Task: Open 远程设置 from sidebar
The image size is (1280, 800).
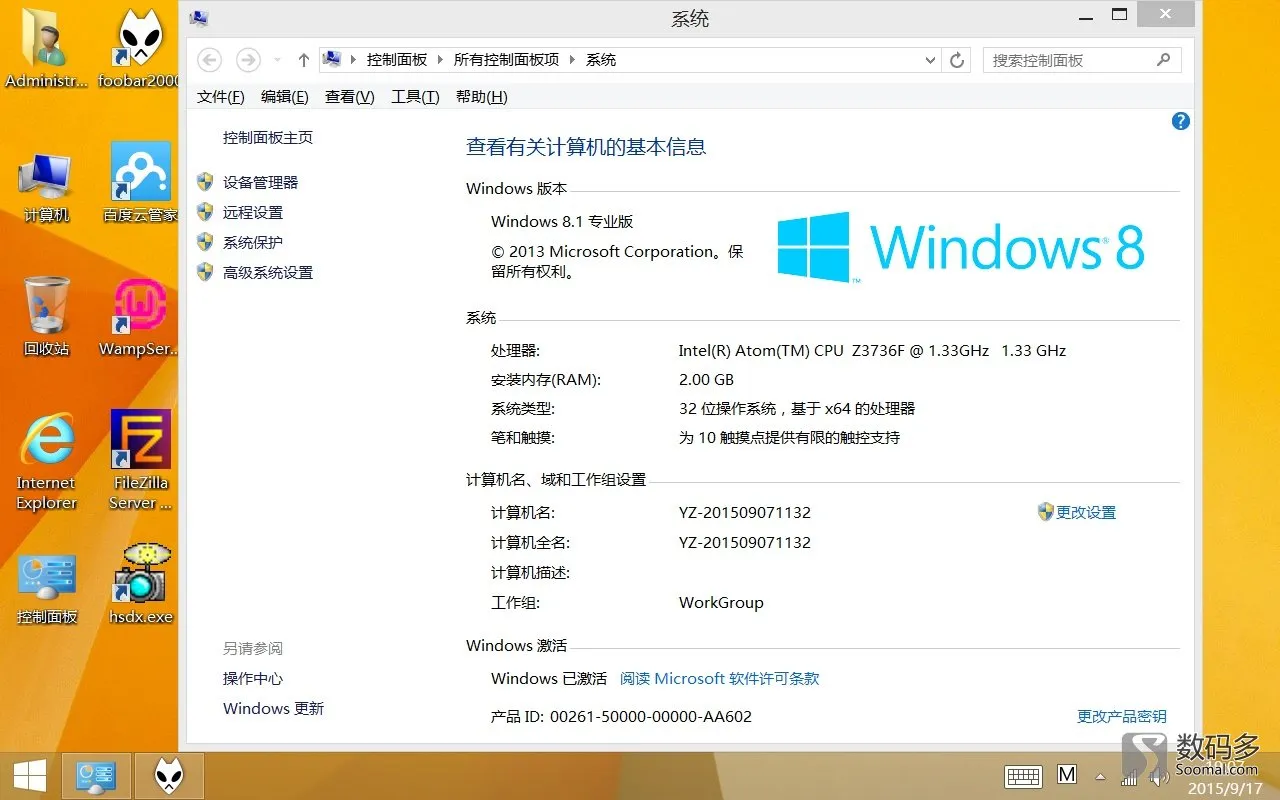Action: [253, 213]
